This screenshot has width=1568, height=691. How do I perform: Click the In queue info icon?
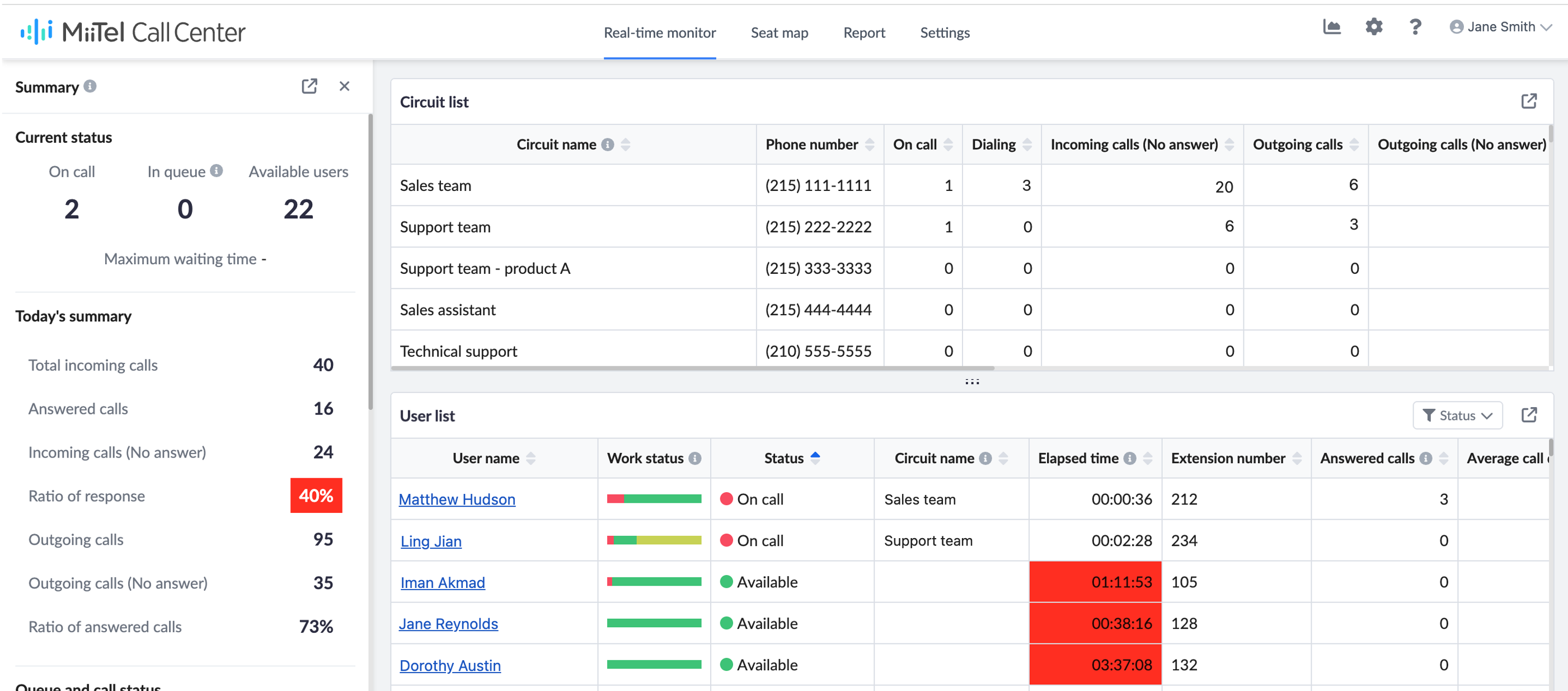(217, 171)
